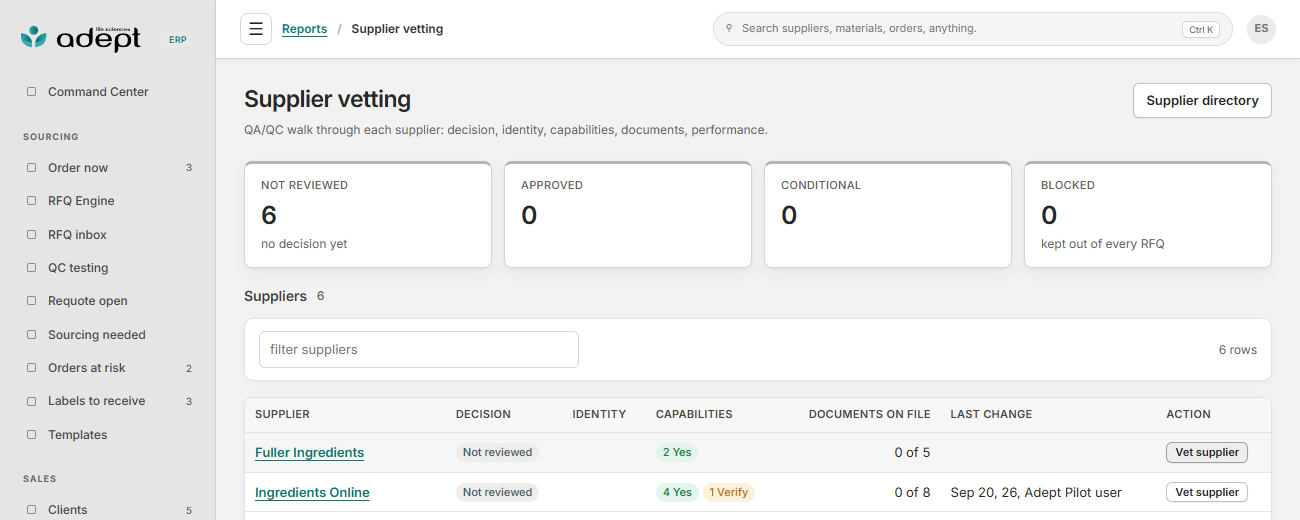Click the Requote open sidebar icon
The width and height of the screenshot is (1300, 520).
tap(31, 301)
